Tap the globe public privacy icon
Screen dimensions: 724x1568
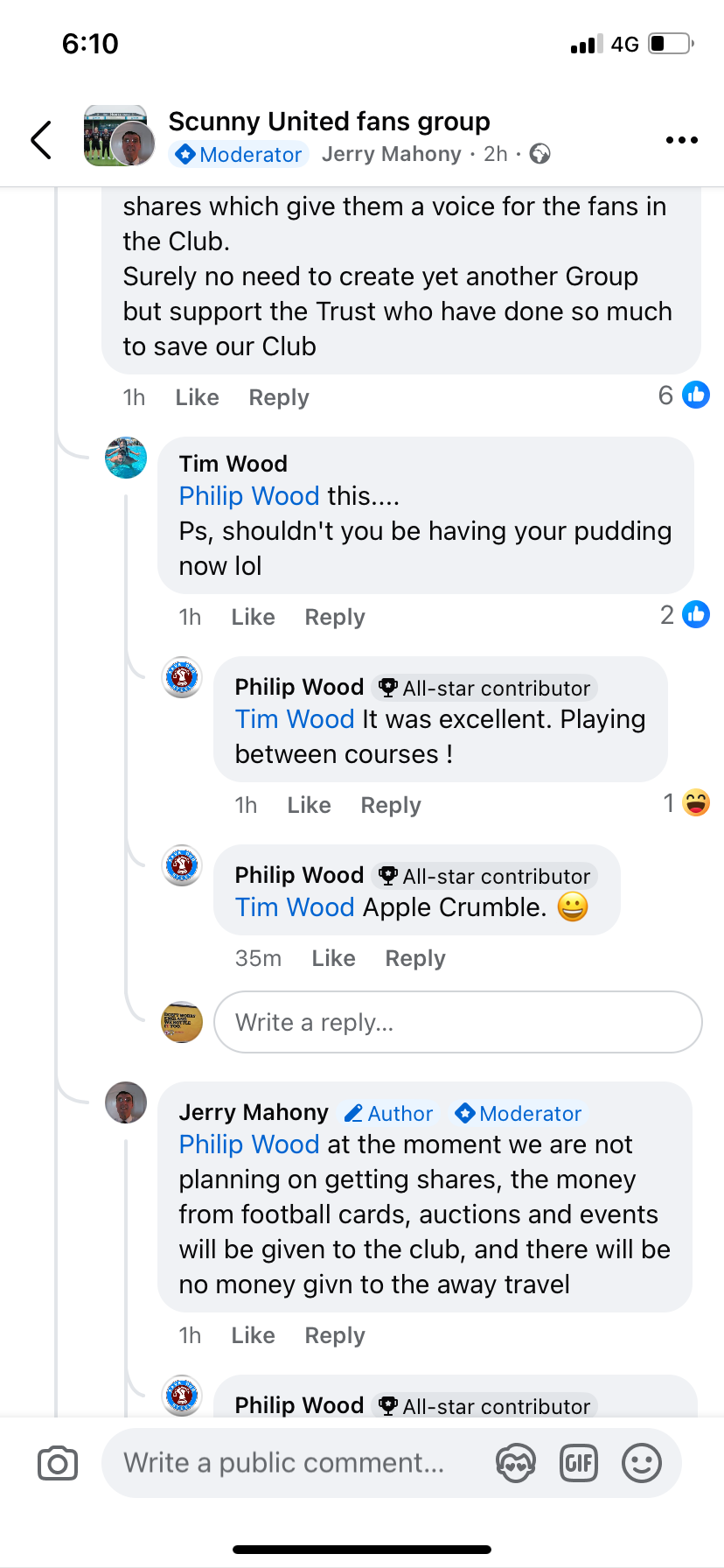pos(540,155)
